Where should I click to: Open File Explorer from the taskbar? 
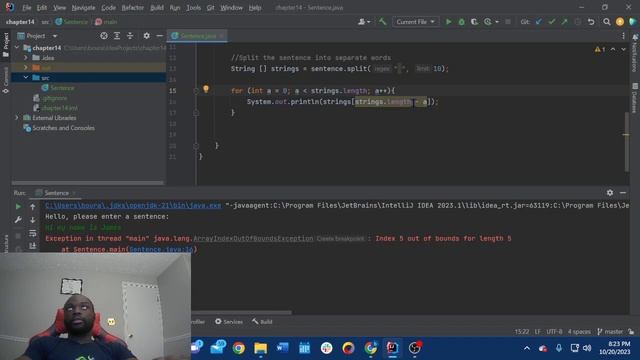260,348
